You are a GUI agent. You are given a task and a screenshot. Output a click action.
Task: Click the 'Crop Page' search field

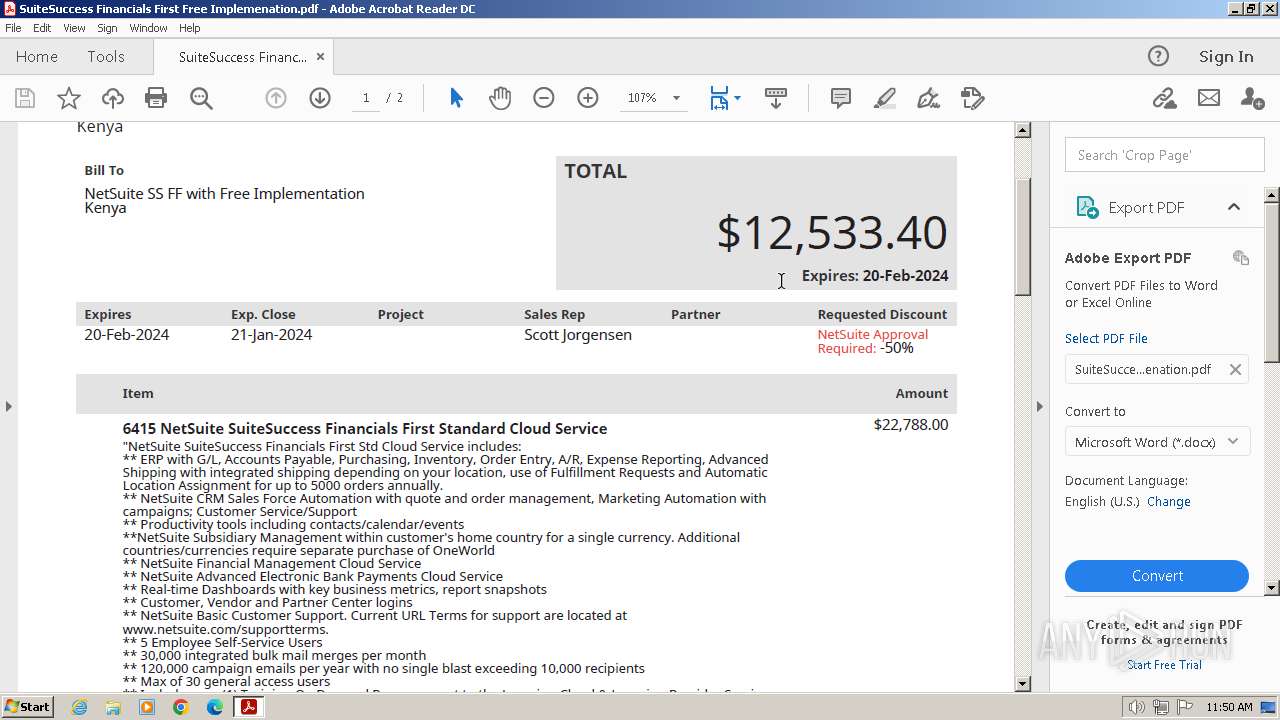tap(1164, 155)
